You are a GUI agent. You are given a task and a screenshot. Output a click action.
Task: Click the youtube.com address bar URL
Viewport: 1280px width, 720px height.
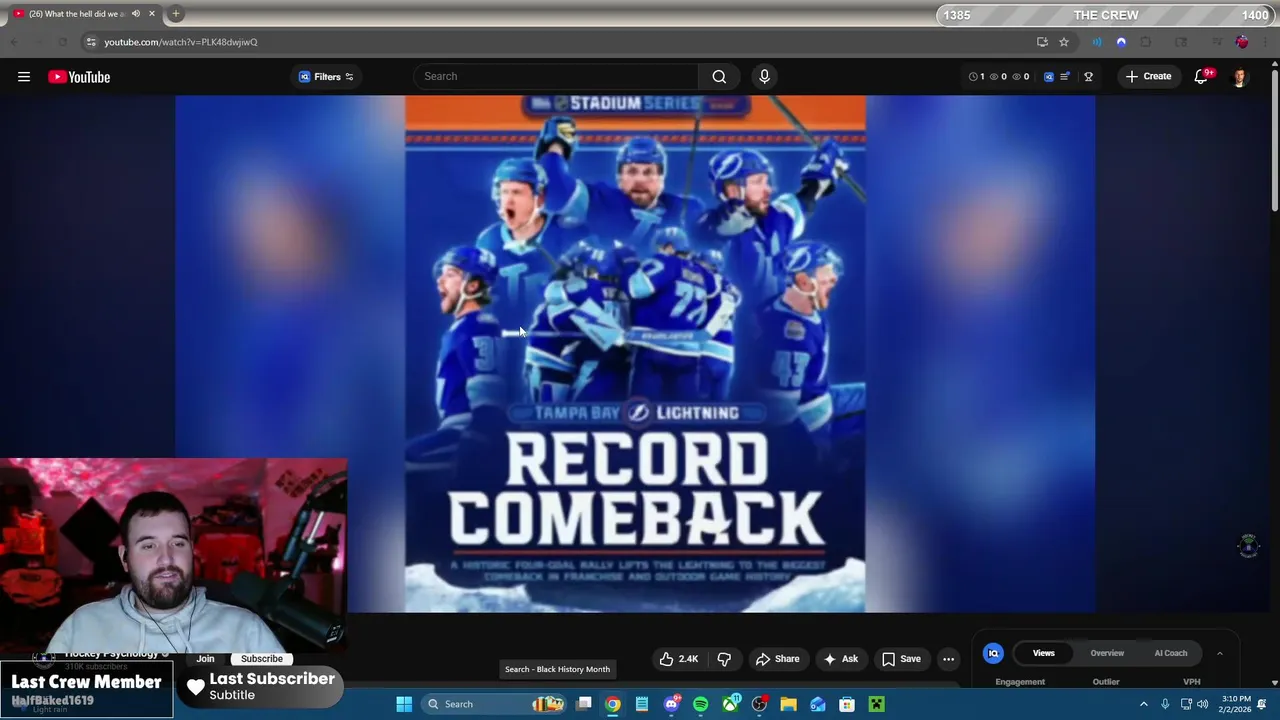(x=181, y=42)
